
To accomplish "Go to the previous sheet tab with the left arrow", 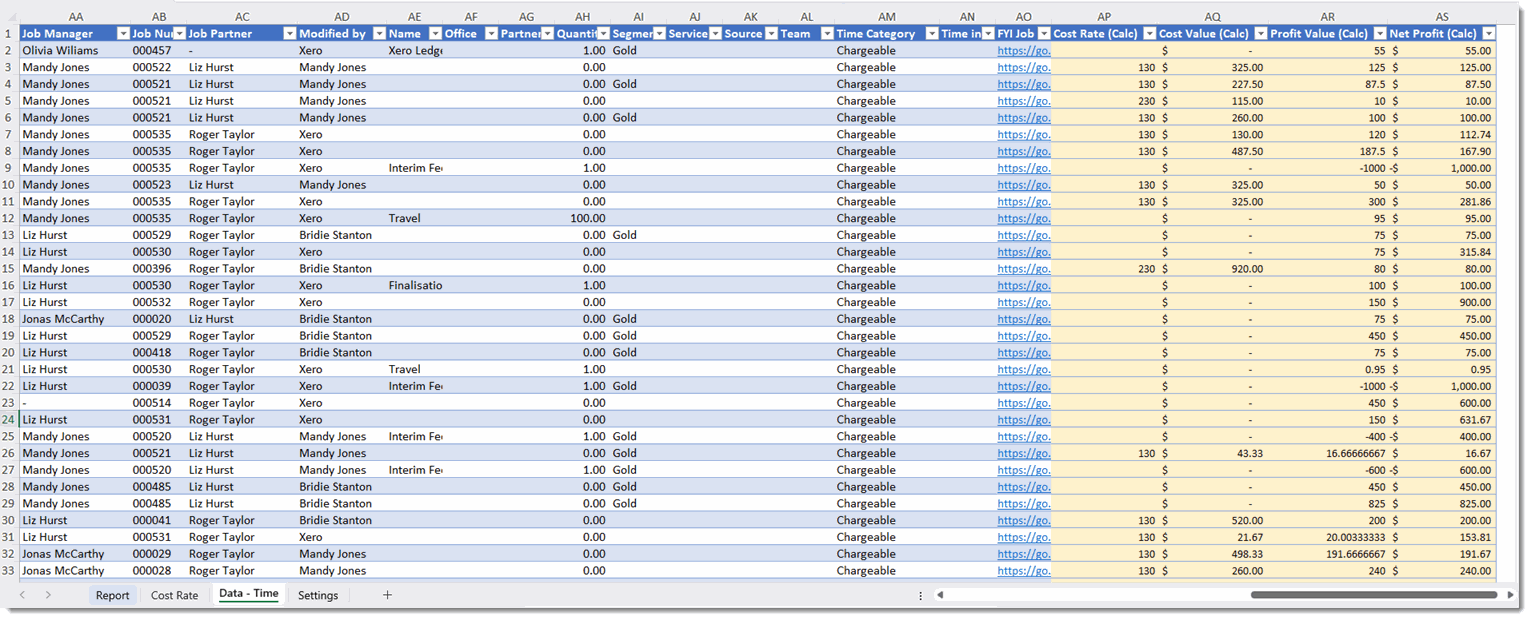I will pos(23,595).
